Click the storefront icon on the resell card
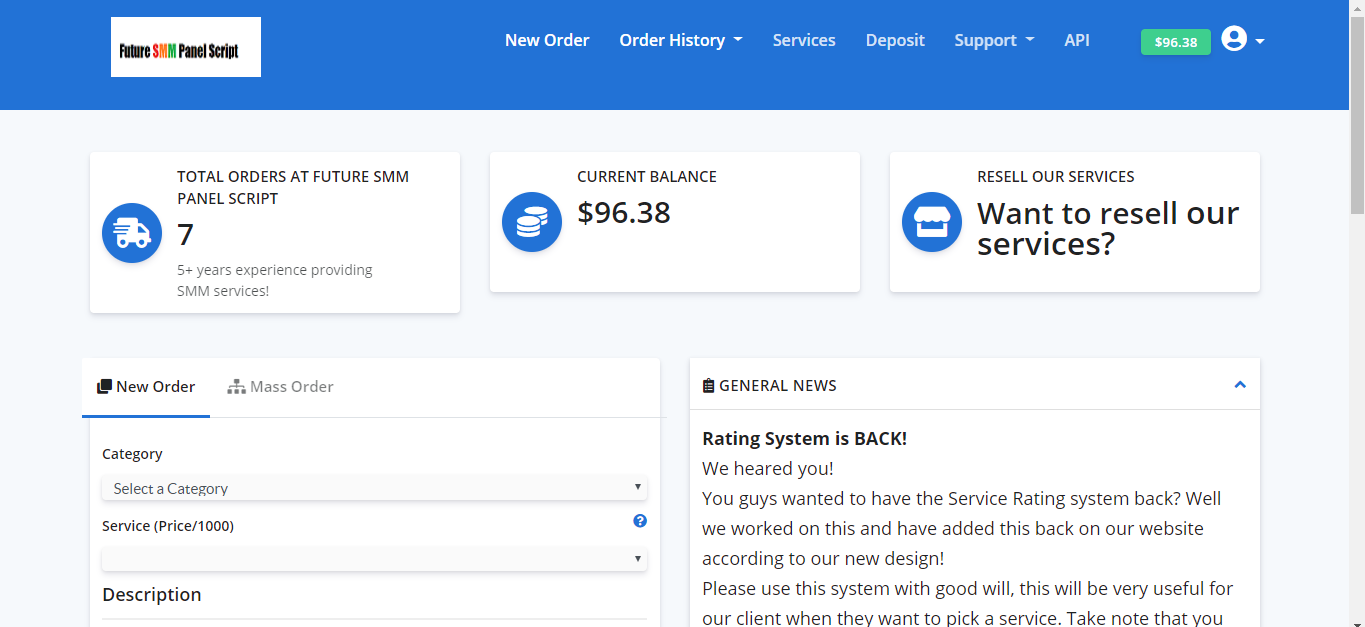 point(931,222)
